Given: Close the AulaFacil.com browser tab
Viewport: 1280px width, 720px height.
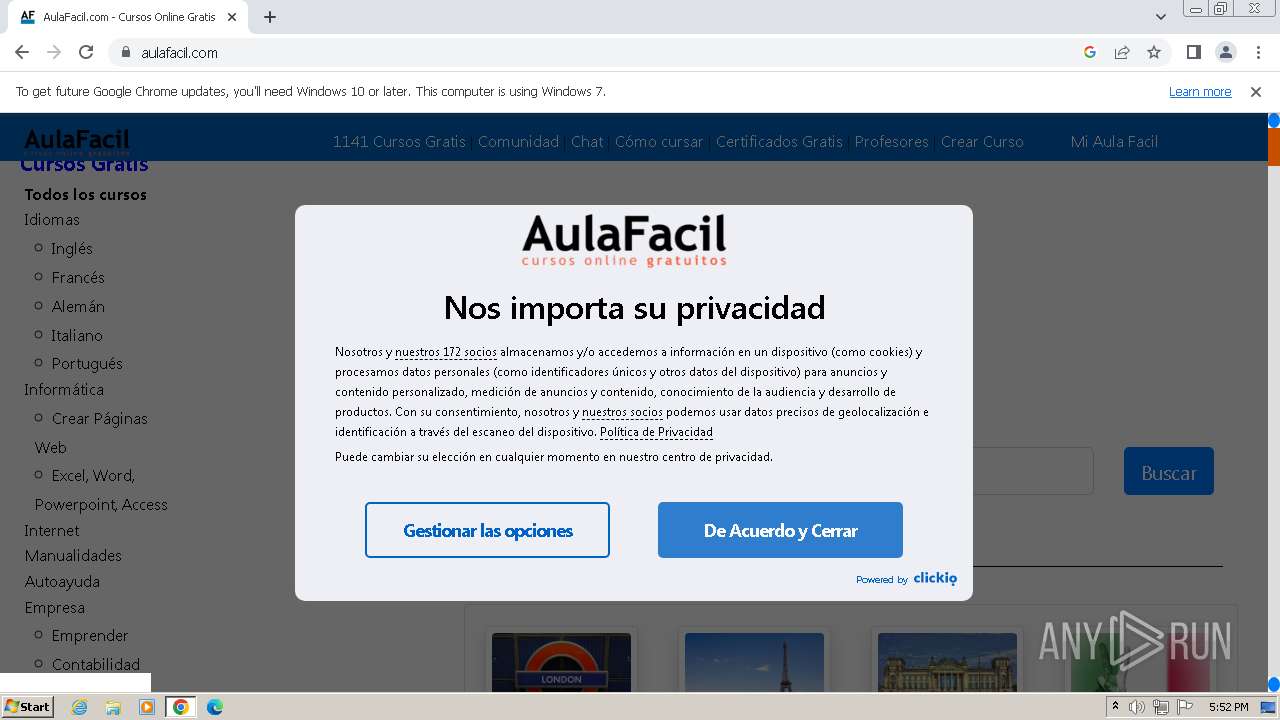Looking at the screenshot, I should (x=232, y=17).
